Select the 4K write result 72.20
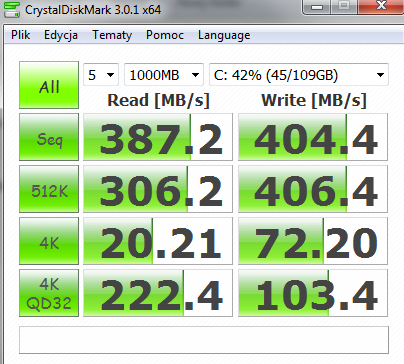 pyautogui.click(x=313, y=241)
